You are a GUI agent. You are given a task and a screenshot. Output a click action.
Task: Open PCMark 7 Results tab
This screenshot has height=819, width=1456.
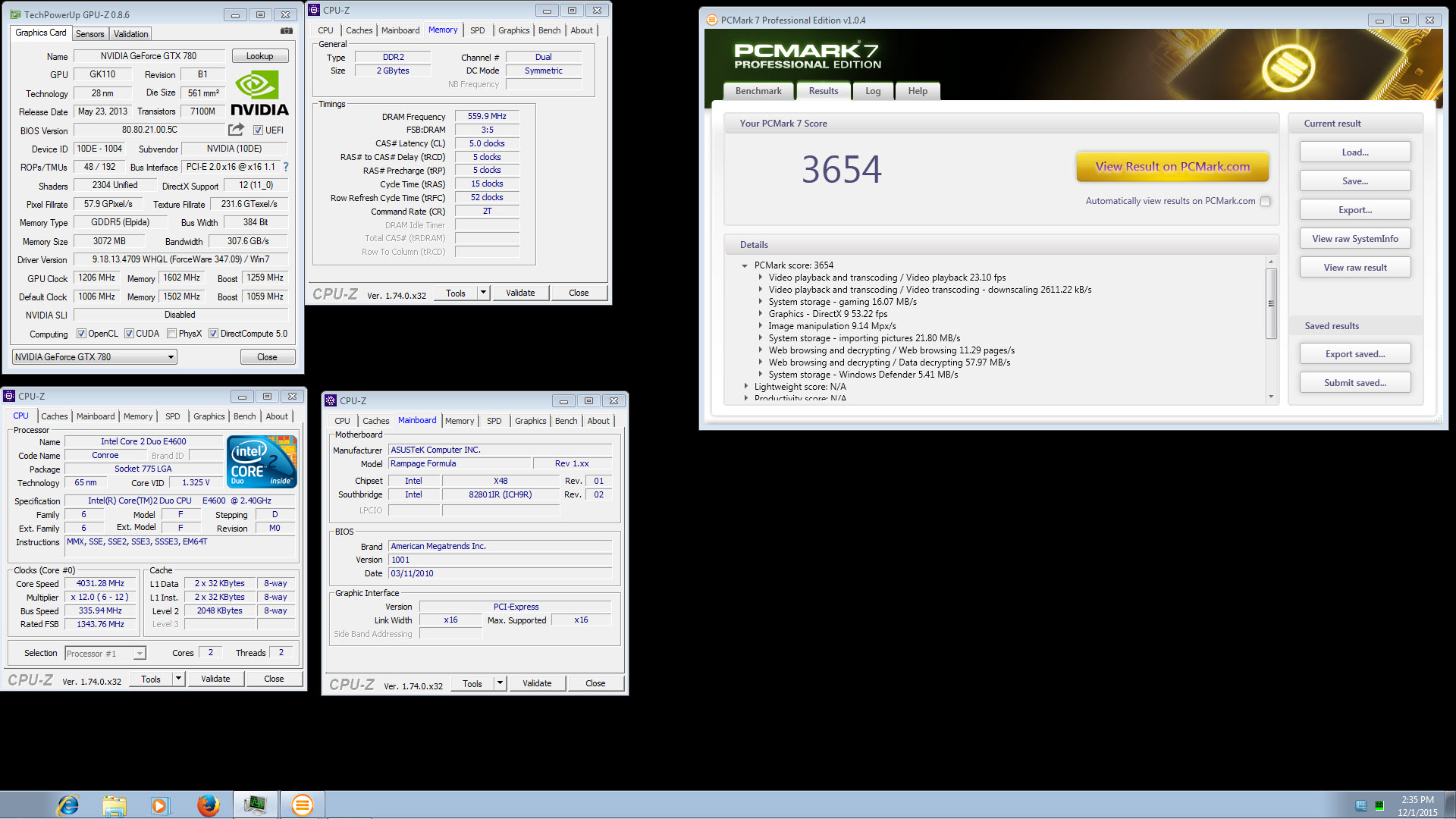824,91
